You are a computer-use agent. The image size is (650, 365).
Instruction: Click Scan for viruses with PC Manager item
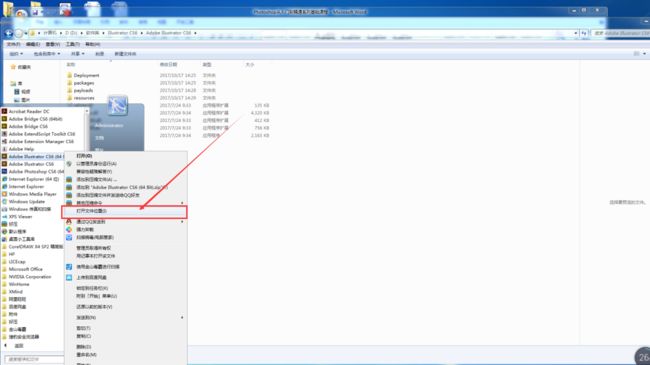95,237
